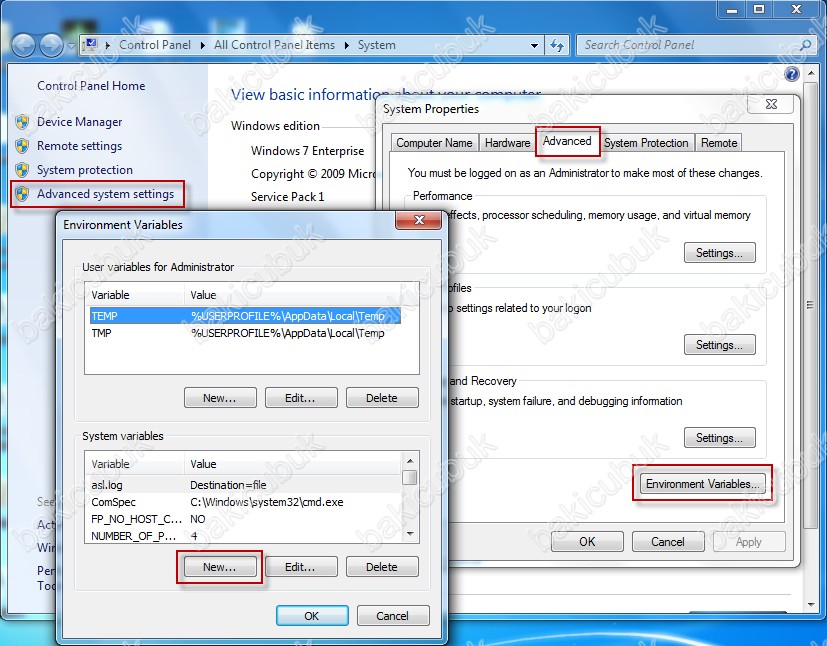Switch to the Hardware tab
Image resolution: width=827 pixels, height=646 pixels.
coord(507,142)
